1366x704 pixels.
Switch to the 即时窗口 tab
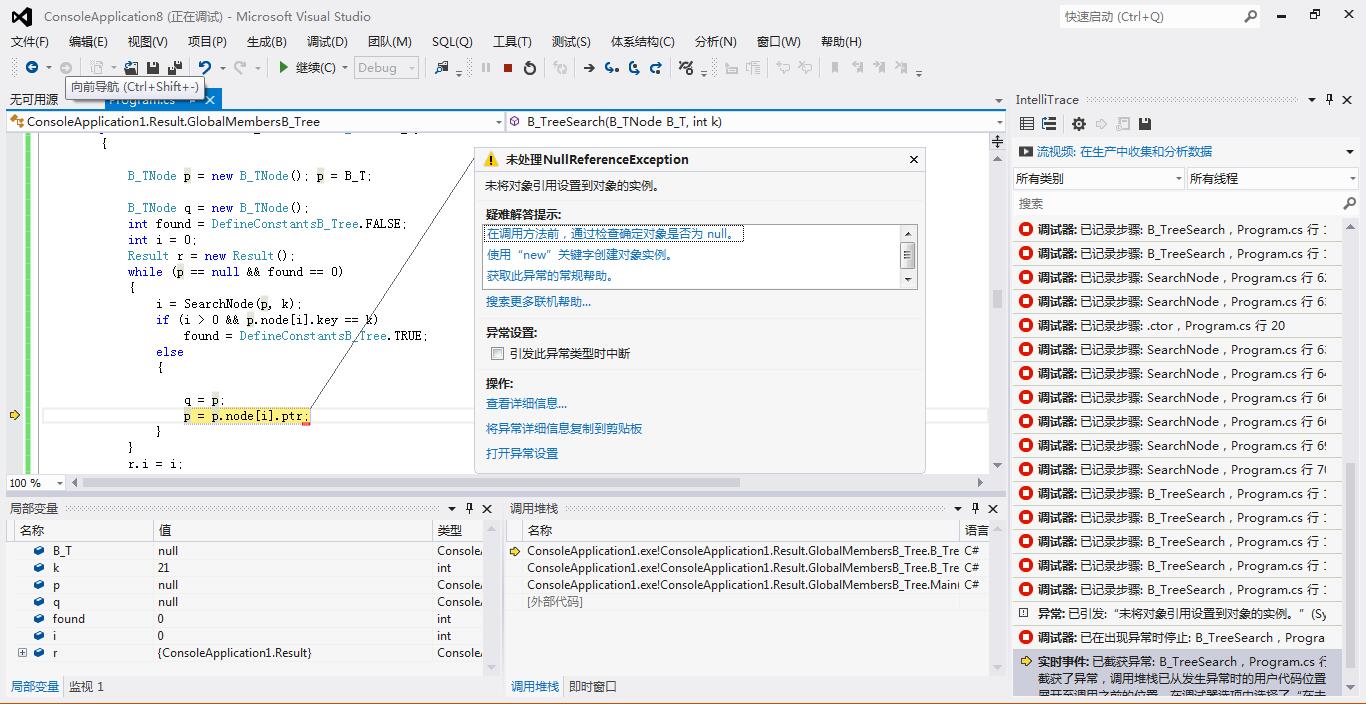[x=593, y=686]
